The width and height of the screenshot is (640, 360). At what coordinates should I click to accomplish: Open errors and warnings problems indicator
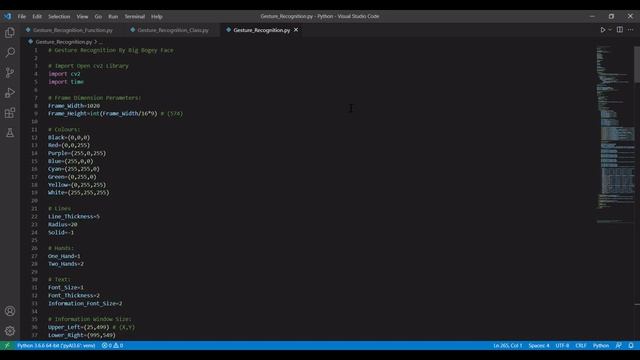112,345
